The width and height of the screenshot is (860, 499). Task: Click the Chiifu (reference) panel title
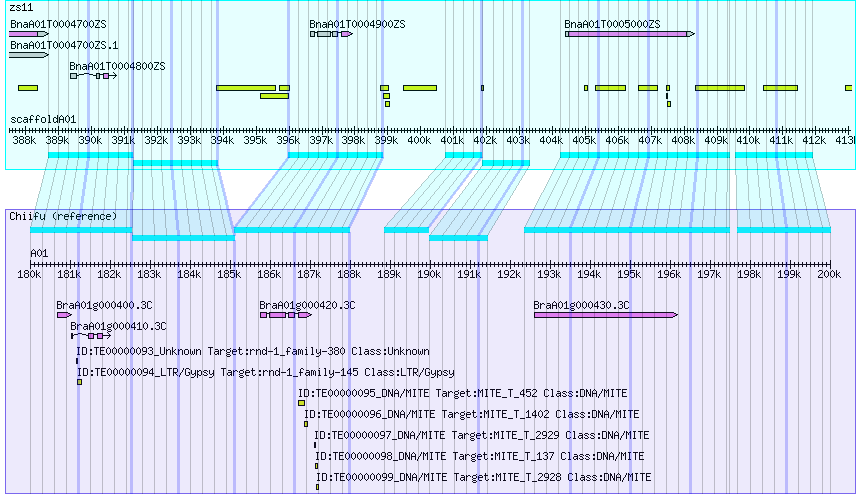pos(63,216)
